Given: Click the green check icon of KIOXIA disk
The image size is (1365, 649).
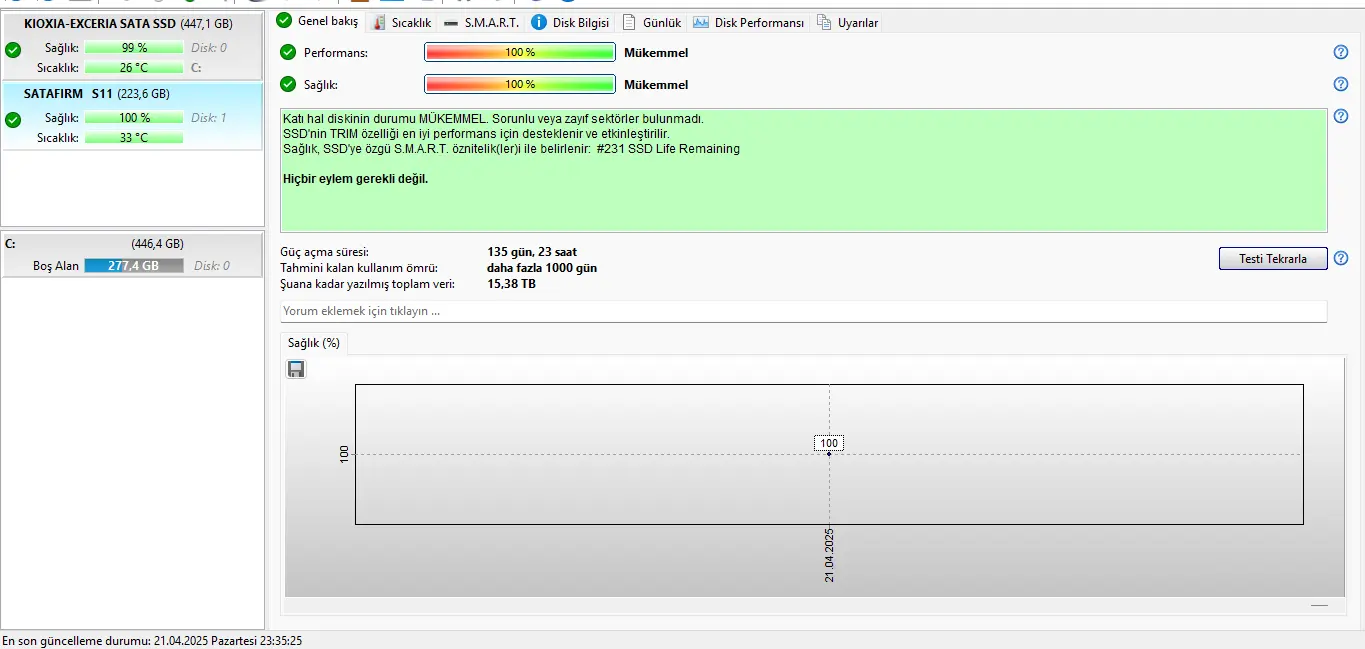Looking at the screenshot, I should [13, 49].
